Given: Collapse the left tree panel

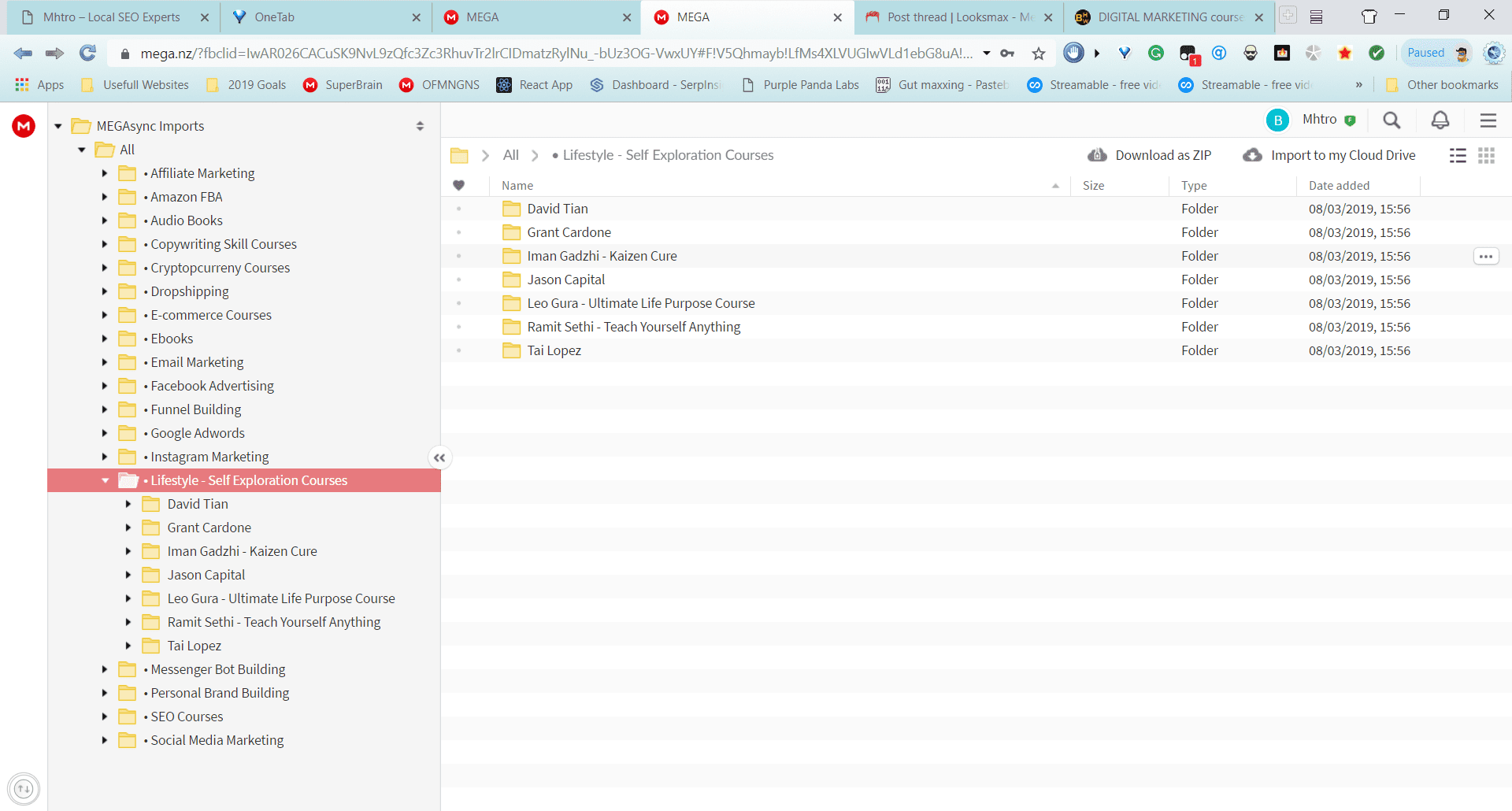Looking at the screenshot, I should tap(439, 457).
